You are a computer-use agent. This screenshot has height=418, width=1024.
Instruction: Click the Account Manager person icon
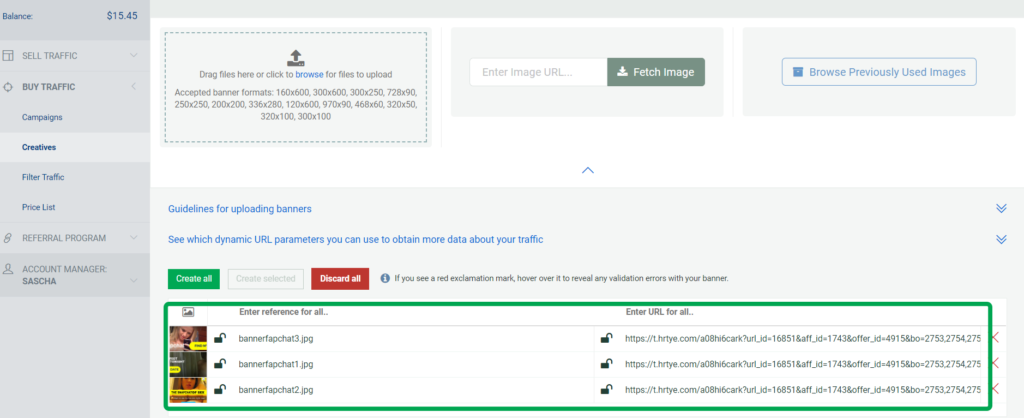(8, 269)
